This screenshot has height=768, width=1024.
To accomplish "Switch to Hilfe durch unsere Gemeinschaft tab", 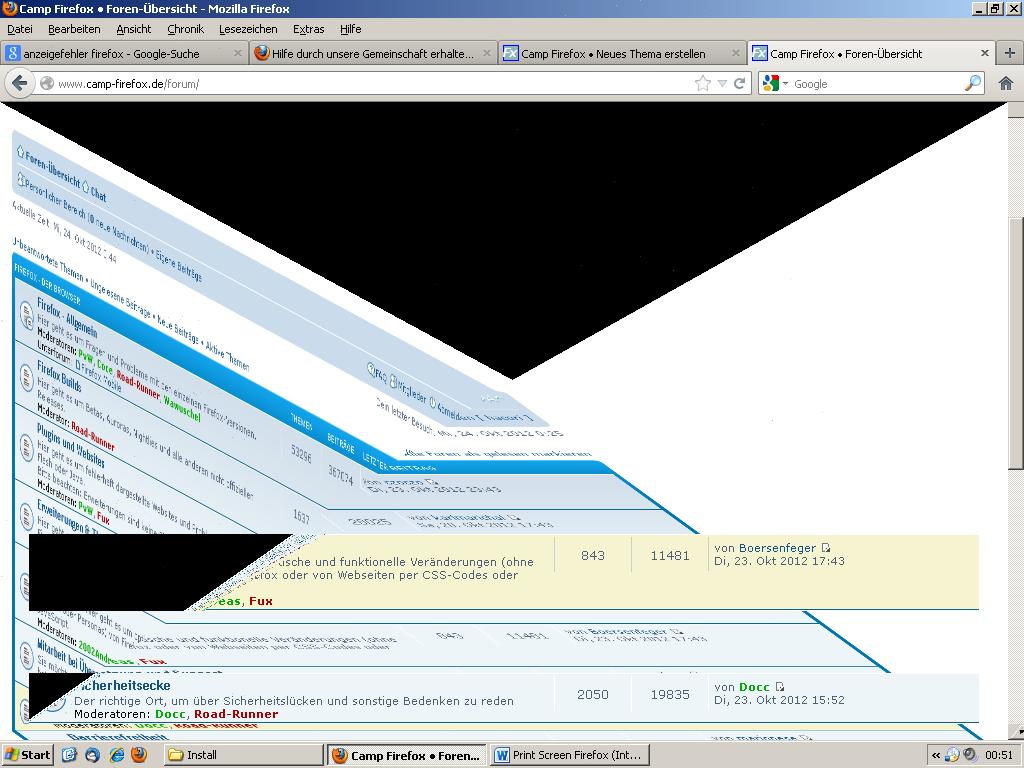I will (x=373, y=54).
